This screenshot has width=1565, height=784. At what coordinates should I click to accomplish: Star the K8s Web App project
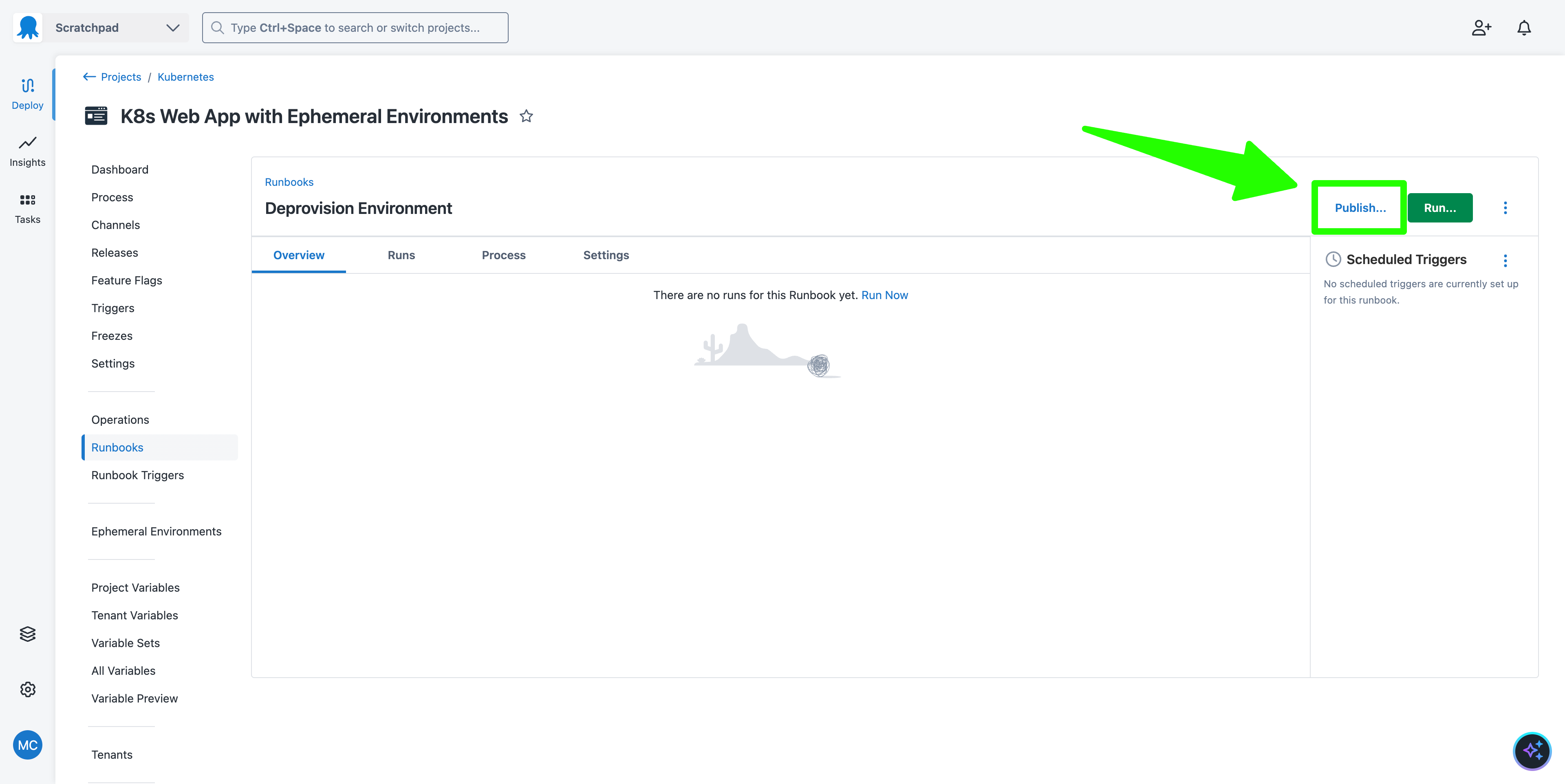526,116
